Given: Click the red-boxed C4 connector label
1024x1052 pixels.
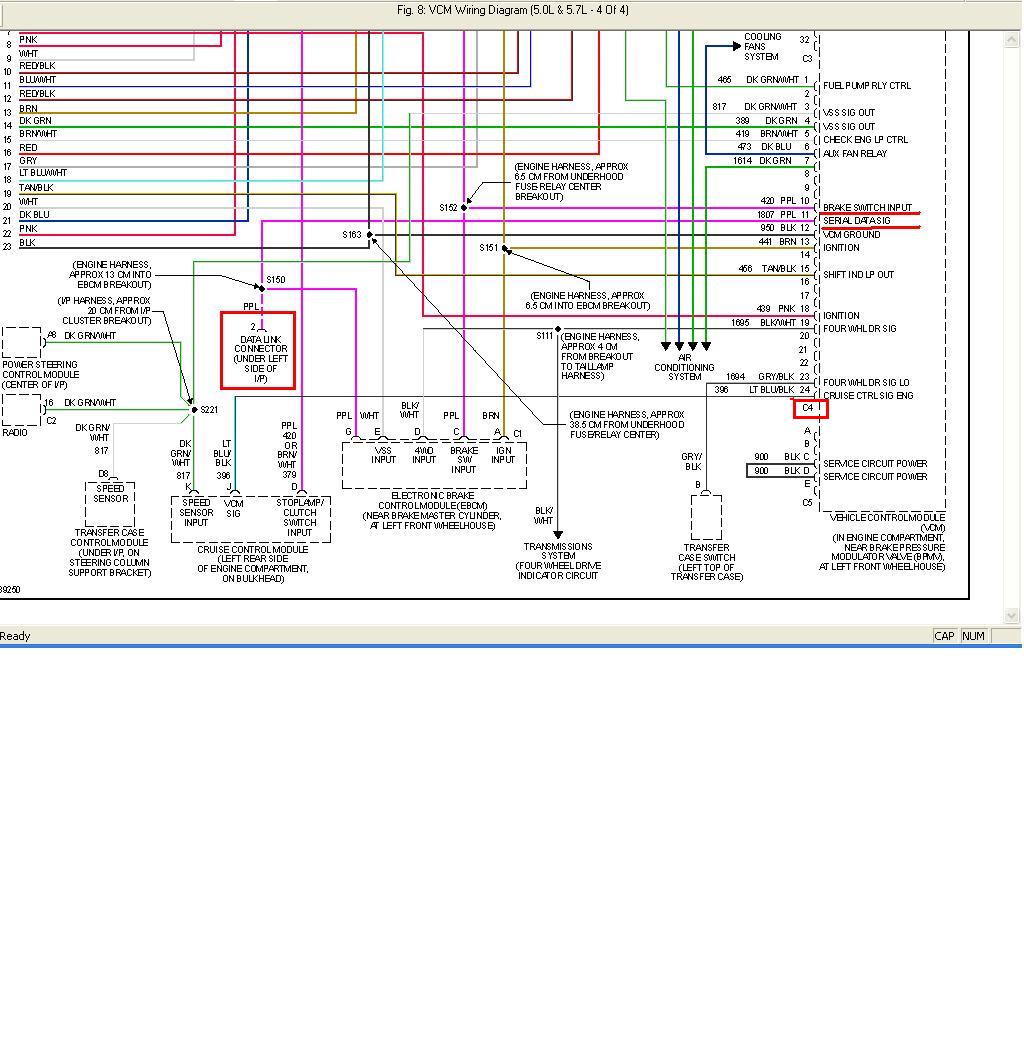Looking at the screenshot, I should [x=810, y=408].
